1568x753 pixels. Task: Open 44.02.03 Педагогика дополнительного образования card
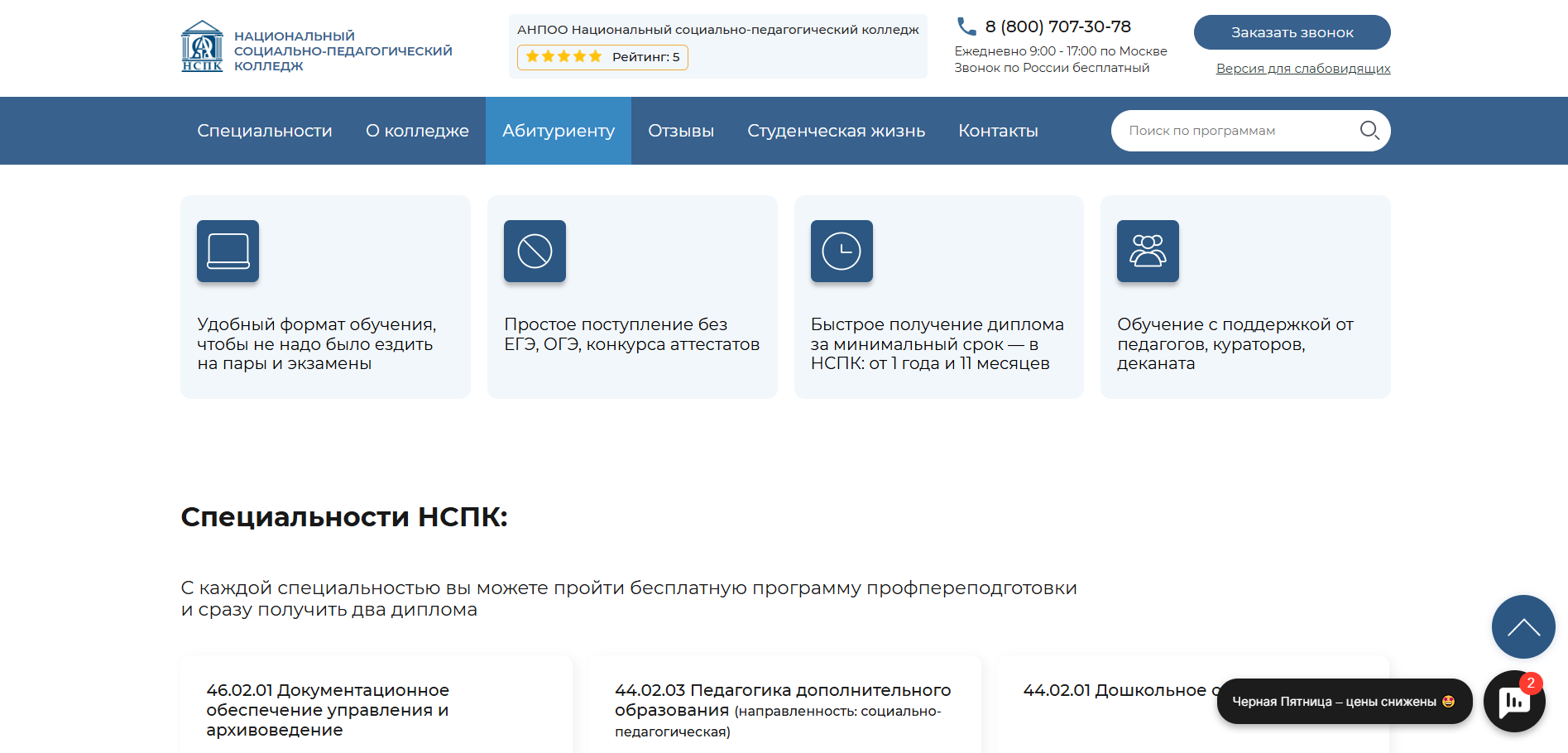click(x=784, y=705)
